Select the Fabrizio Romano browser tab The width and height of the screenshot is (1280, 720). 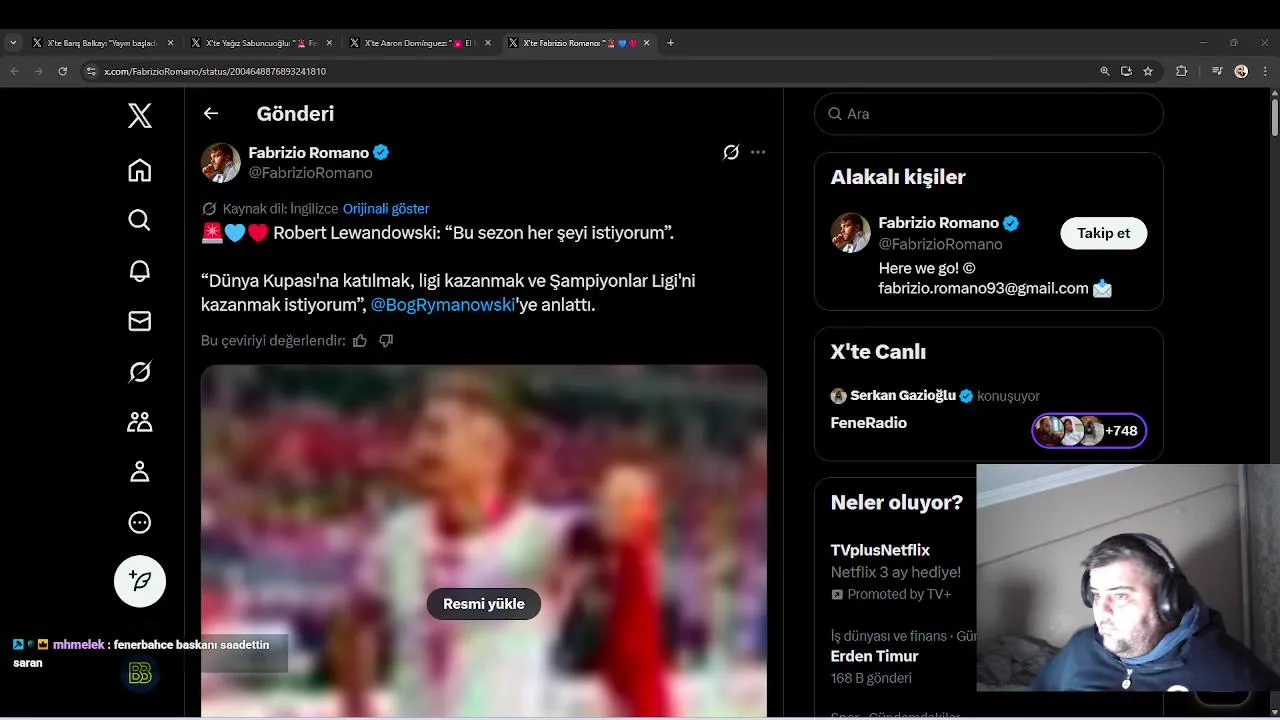click(x=578, y=43)
